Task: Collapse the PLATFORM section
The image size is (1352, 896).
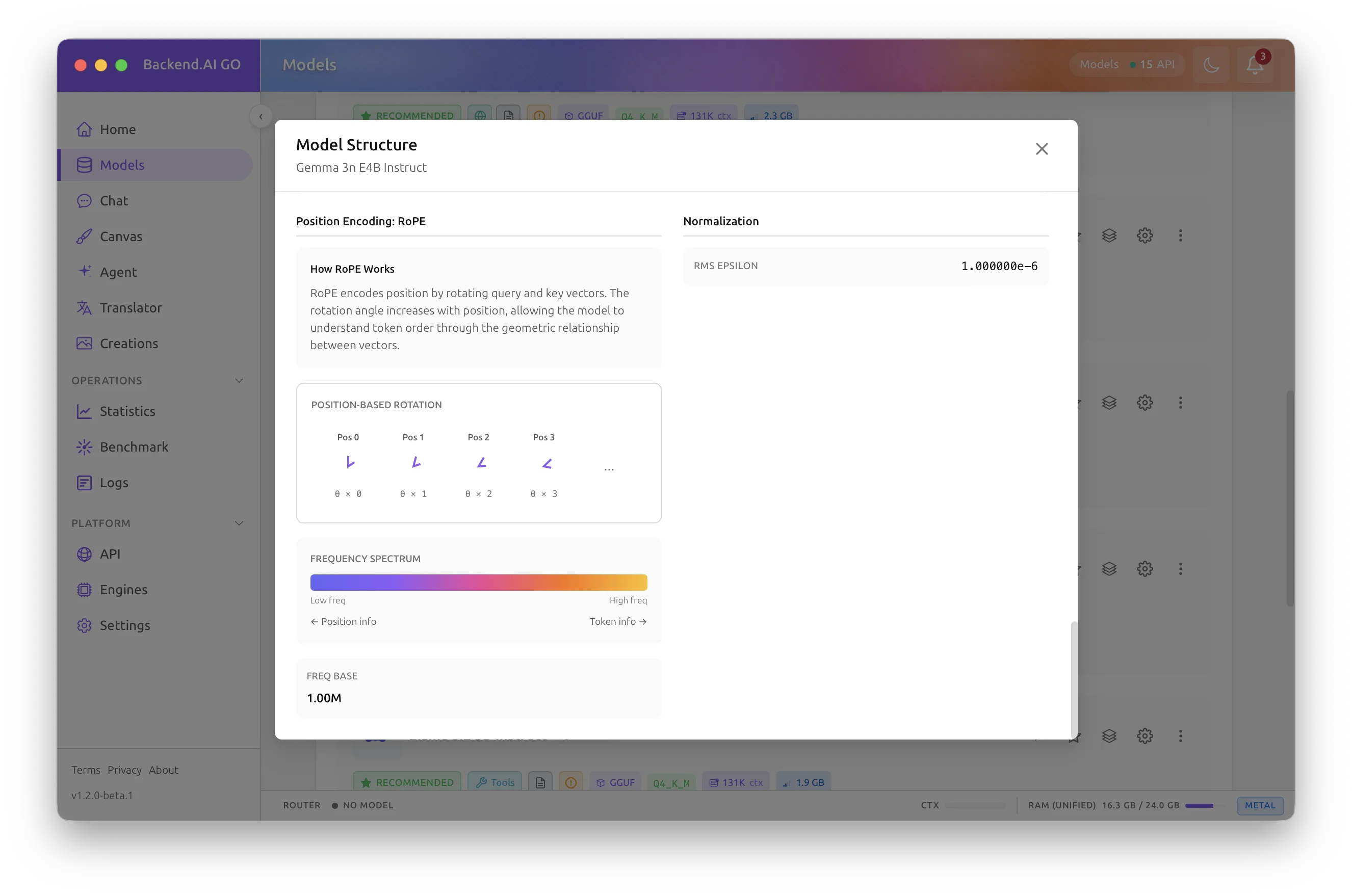Action: point(239,523)
